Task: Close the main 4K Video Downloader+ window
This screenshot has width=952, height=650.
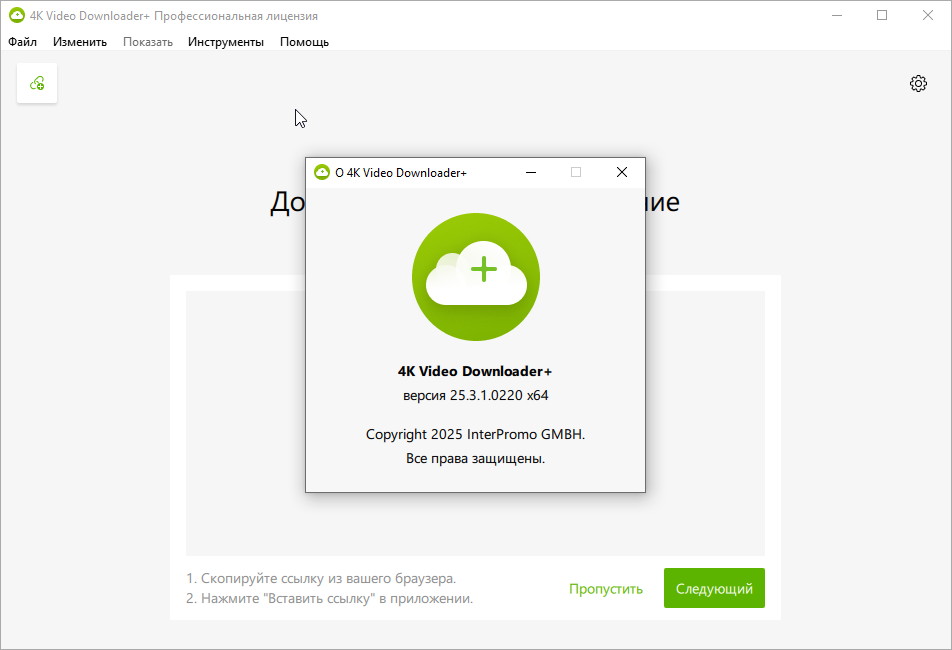Action: [928, 15]
